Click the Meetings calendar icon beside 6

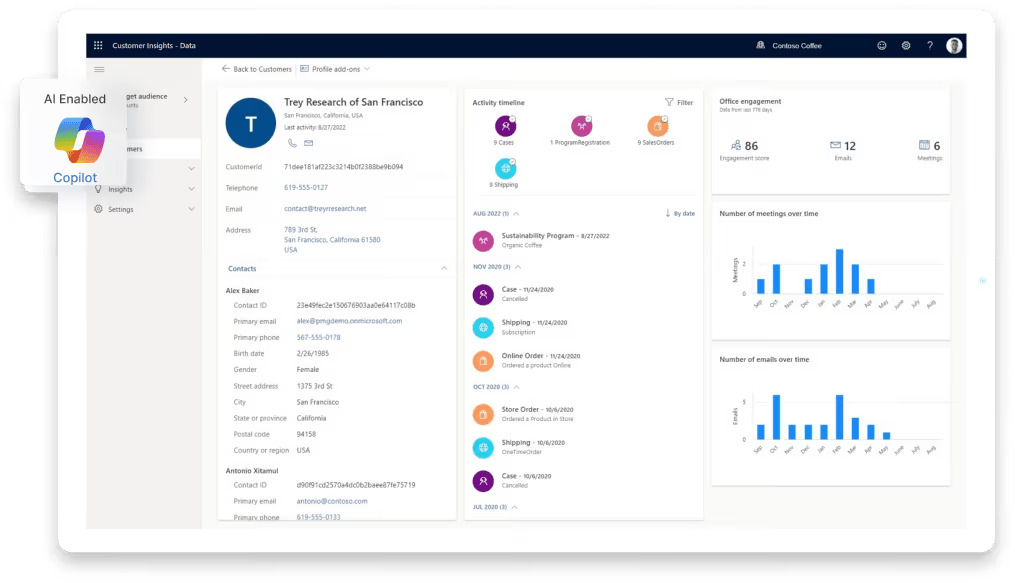(x=924, y=145)
